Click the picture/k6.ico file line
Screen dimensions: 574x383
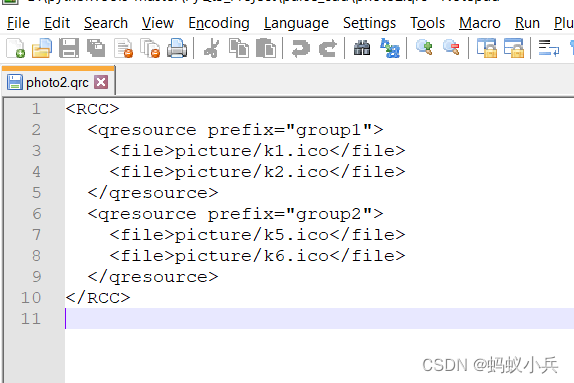[x=257, y=256]
